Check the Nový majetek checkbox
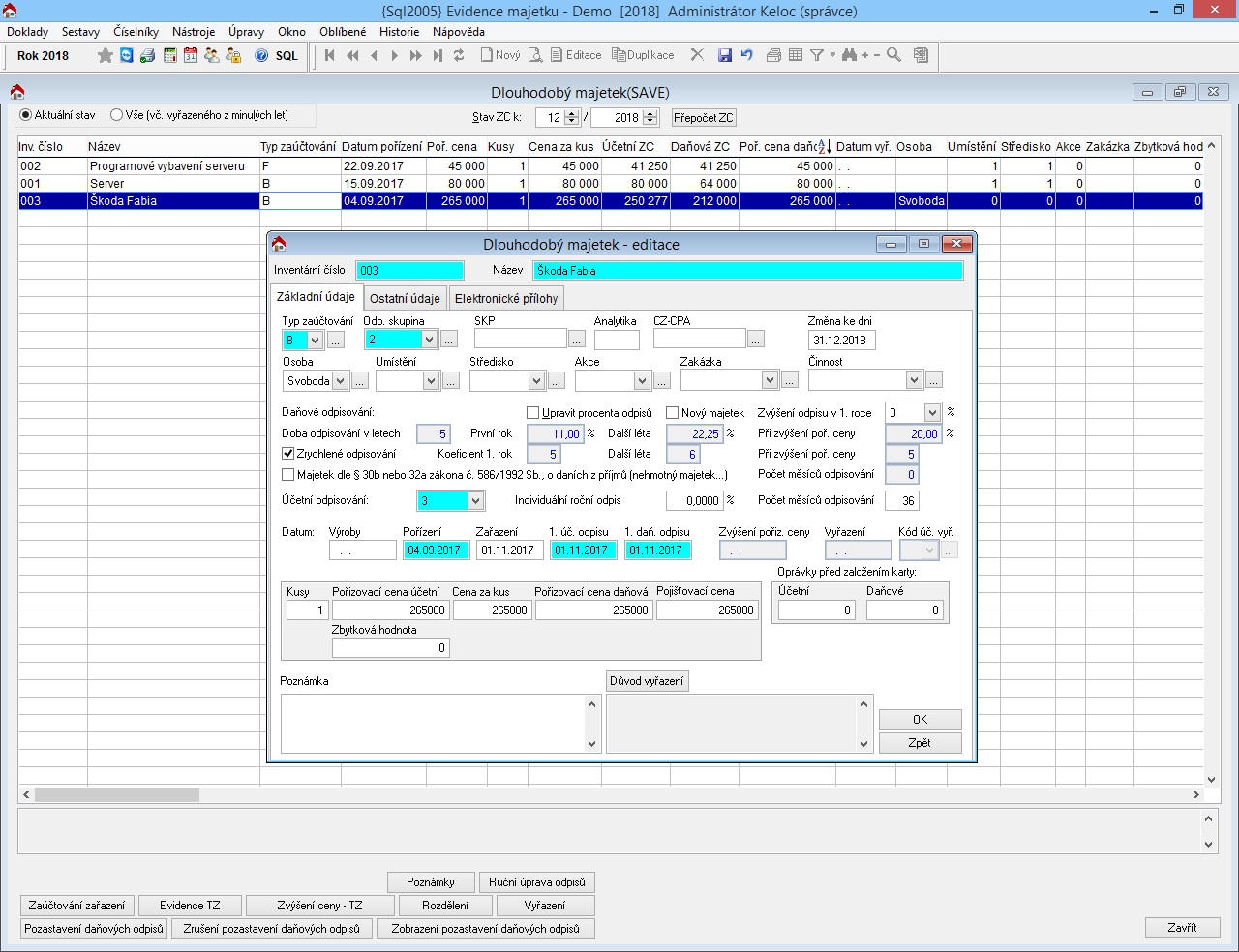Image resolution: width=1239 pixels, height=952 pixels. pos(672,412)
